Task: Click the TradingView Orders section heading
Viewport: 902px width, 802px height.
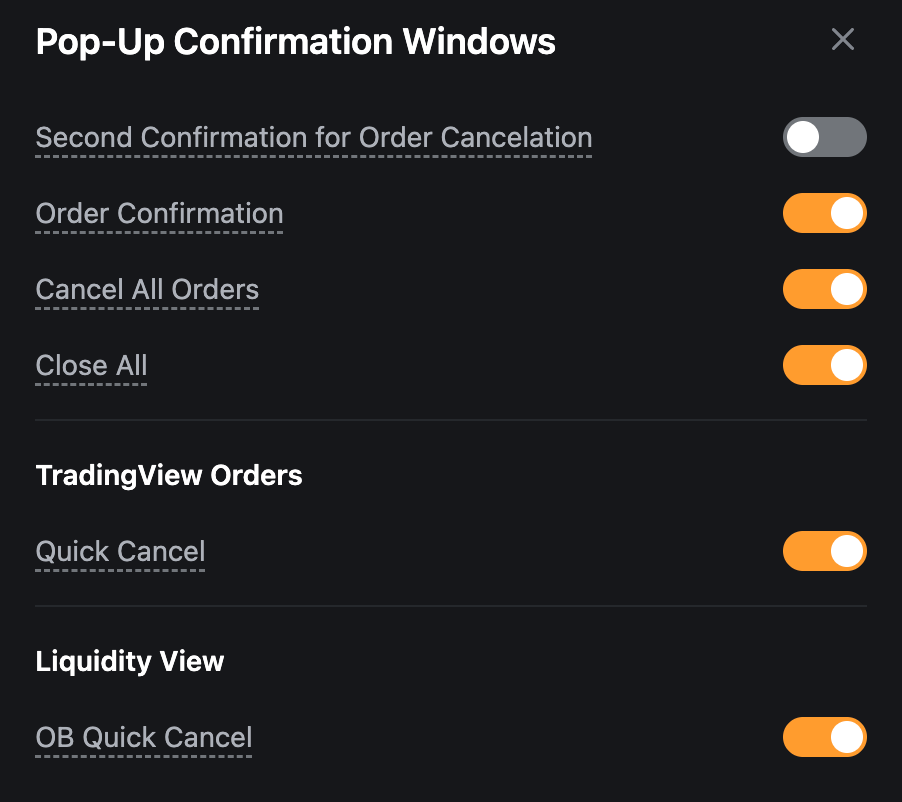Action: pyautogui.click(x=169, y=475)
